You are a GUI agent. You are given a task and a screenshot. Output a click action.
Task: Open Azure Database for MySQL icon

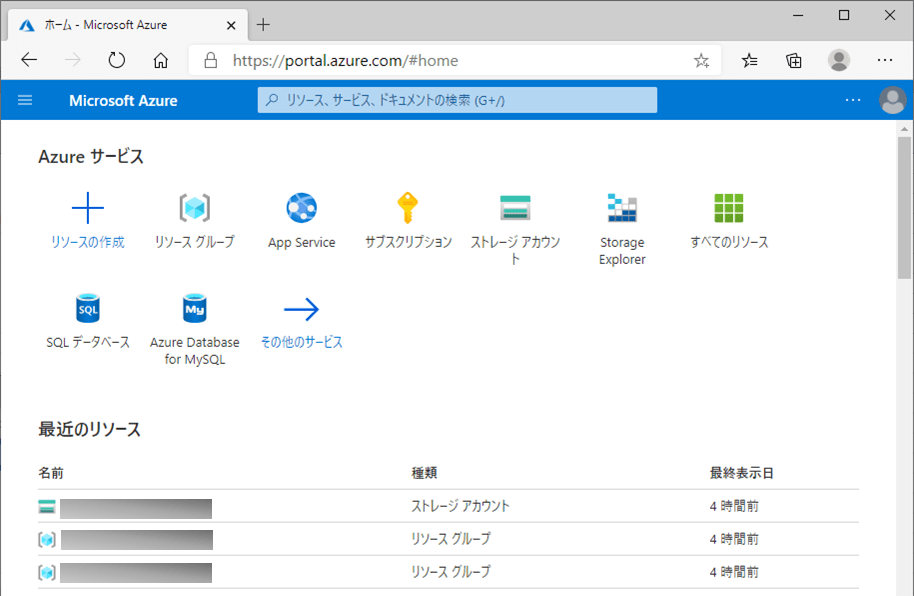point(194,308)
